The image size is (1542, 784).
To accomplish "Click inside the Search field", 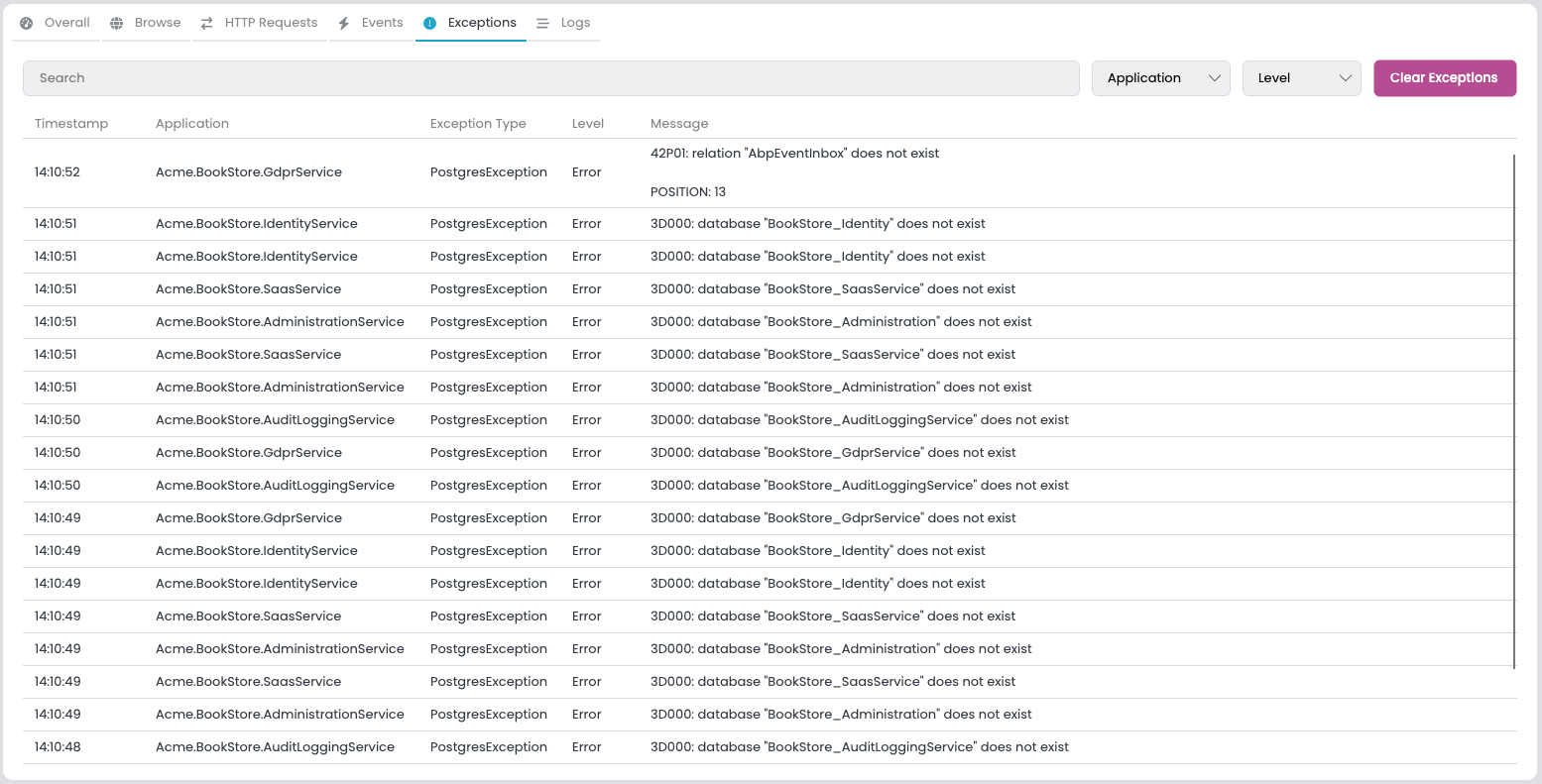I will point(551,77).
